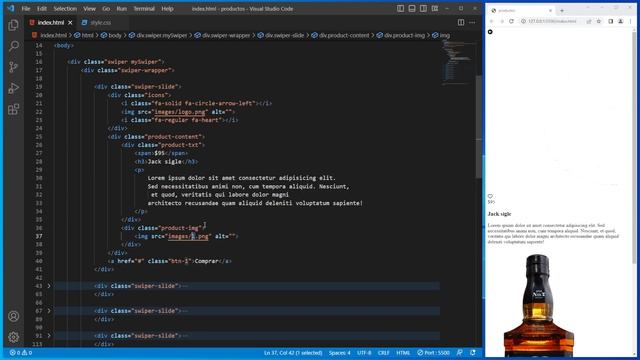Image resolution: width=640 pixels, height=360 pixels.
Task: Reload the page in browser window
Action: tap(511, 21)
